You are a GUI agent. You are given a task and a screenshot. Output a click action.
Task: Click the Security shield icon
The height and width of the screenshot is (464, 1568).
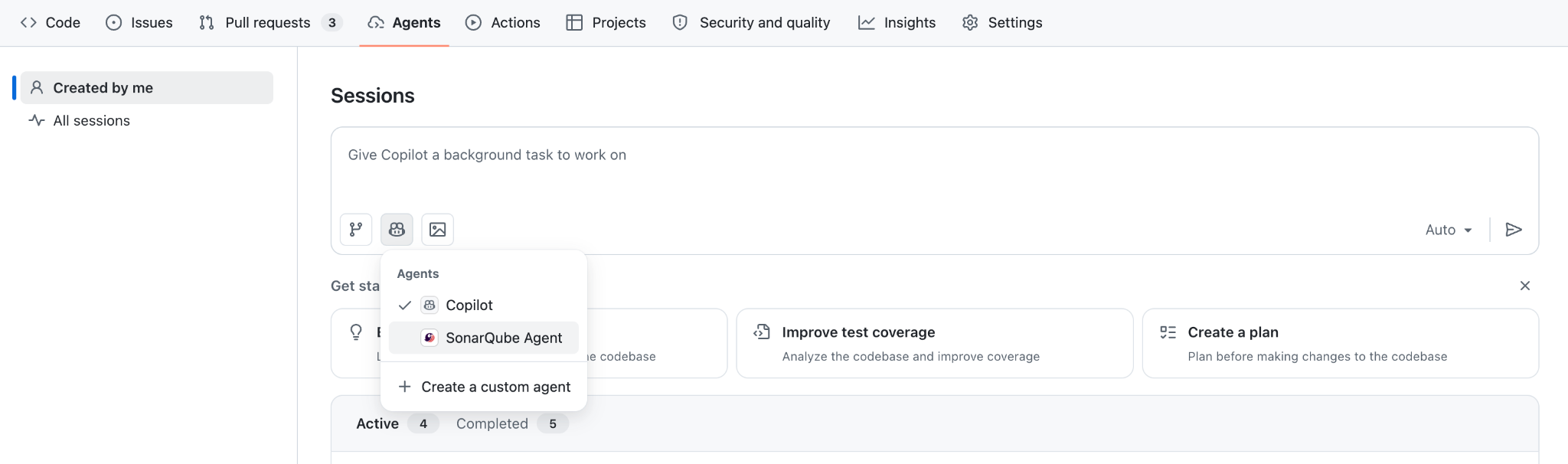pyautogui.click(x=680, y=22)
